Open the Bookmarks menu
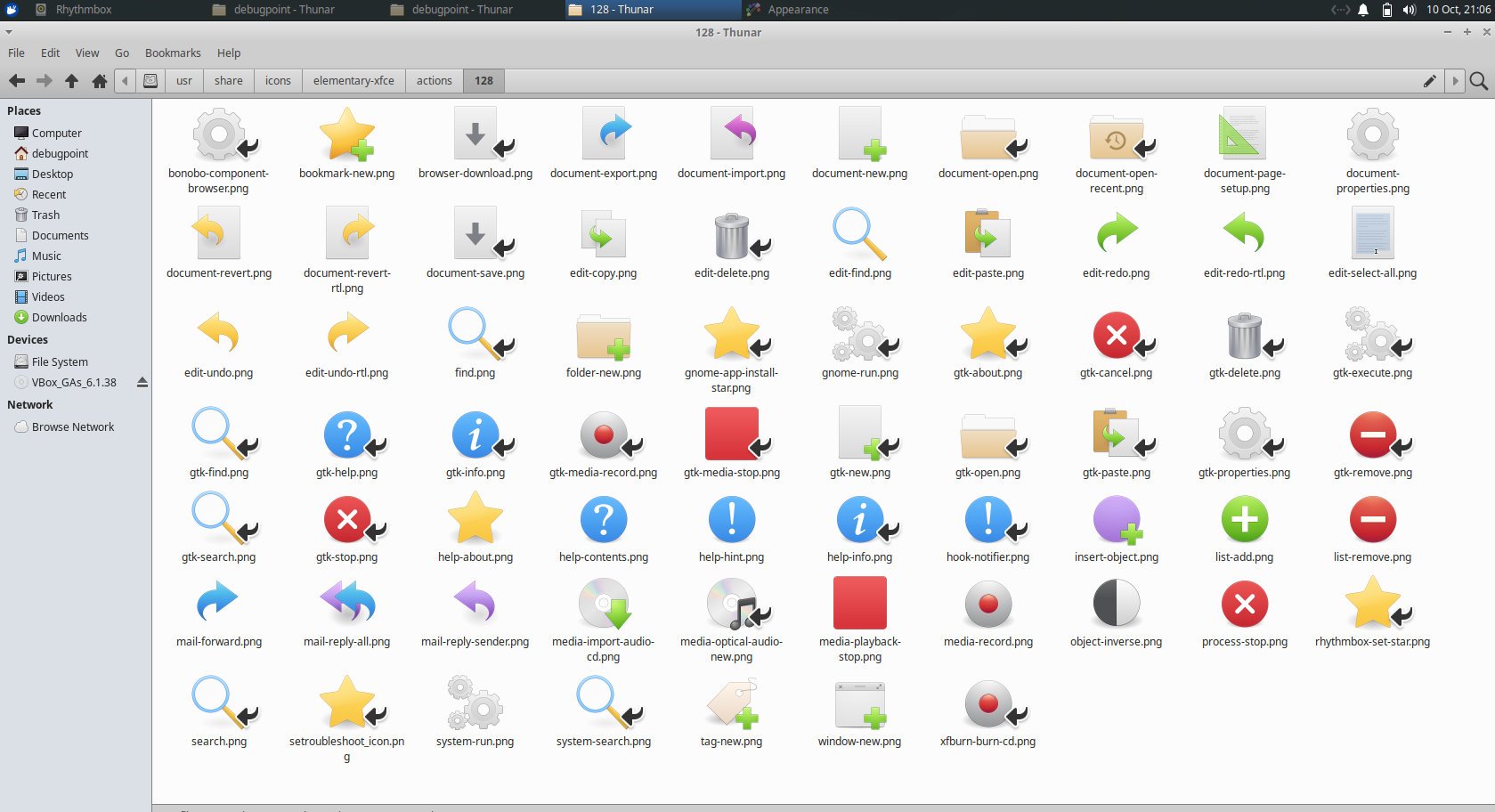The height and width of the screenshot is (812, 1495). [x=173, y=53]
